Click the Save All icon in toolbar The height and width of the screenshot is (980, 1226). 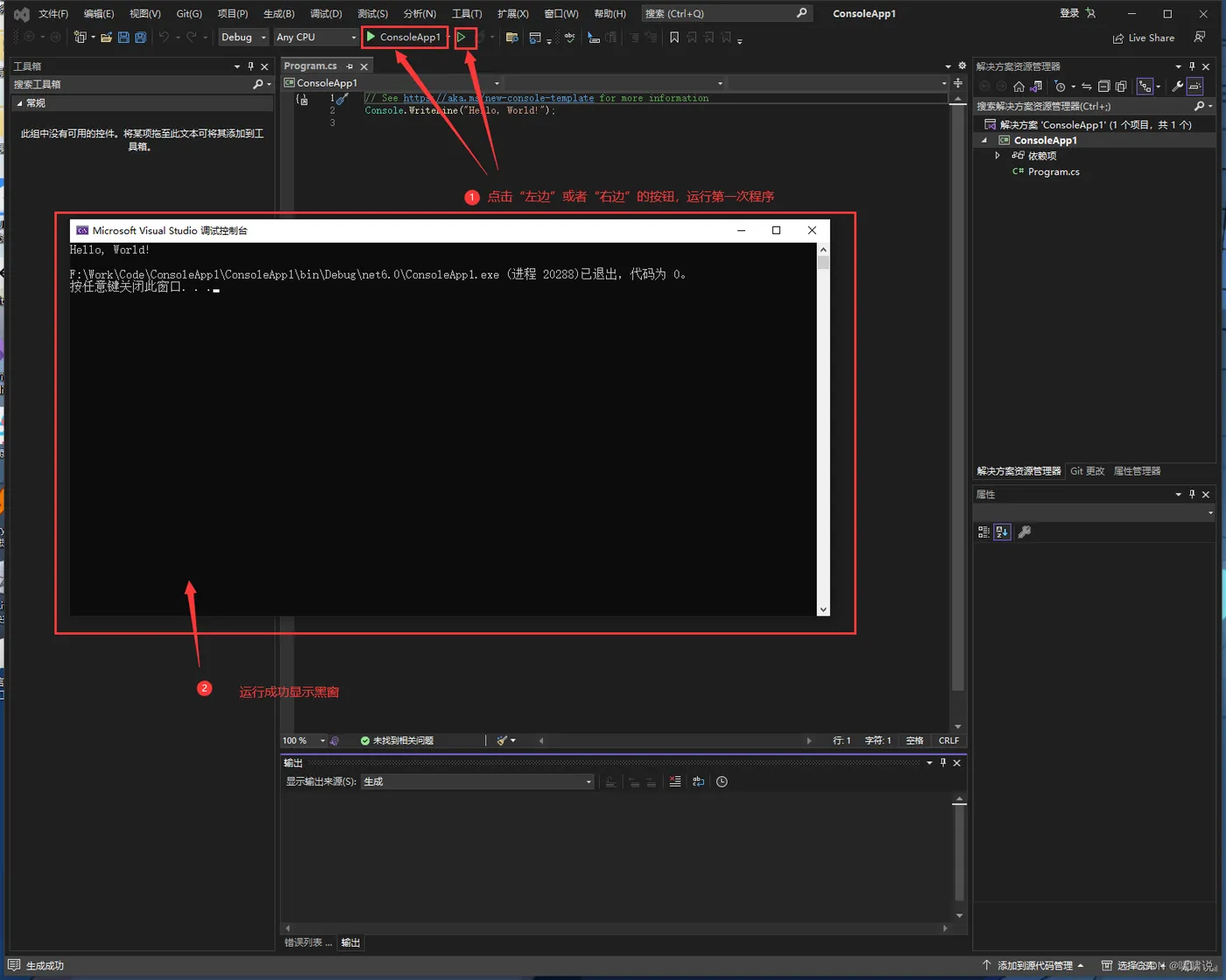point(140,38)
